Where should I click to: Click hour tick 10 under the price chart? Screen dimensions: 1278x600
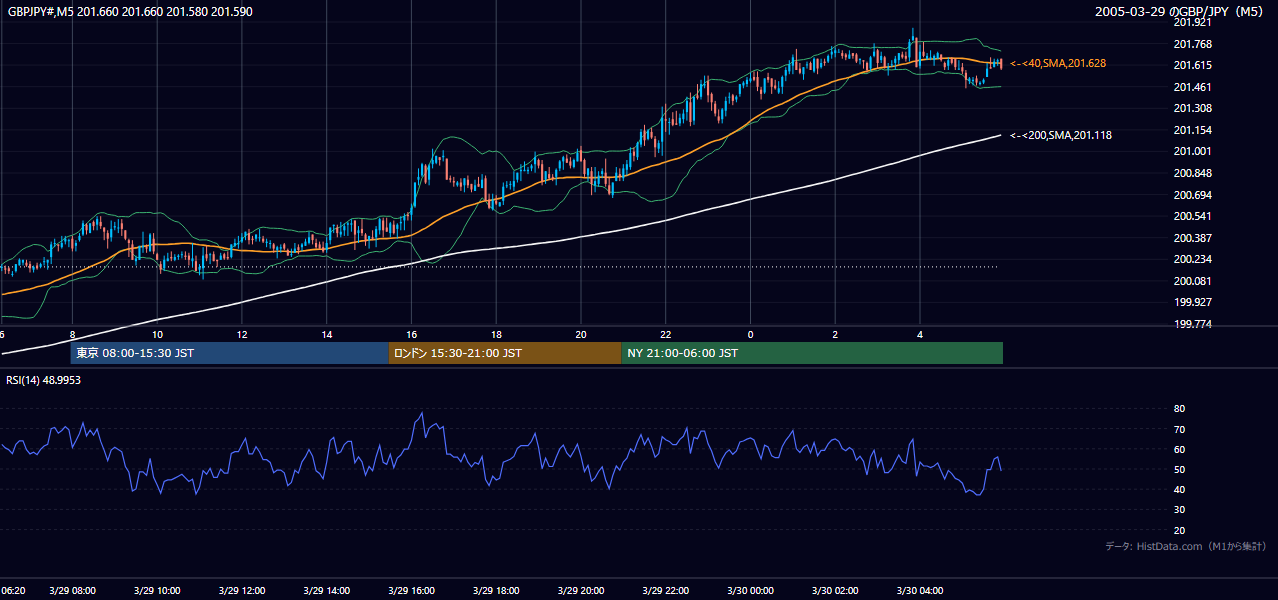pos(157,334)
